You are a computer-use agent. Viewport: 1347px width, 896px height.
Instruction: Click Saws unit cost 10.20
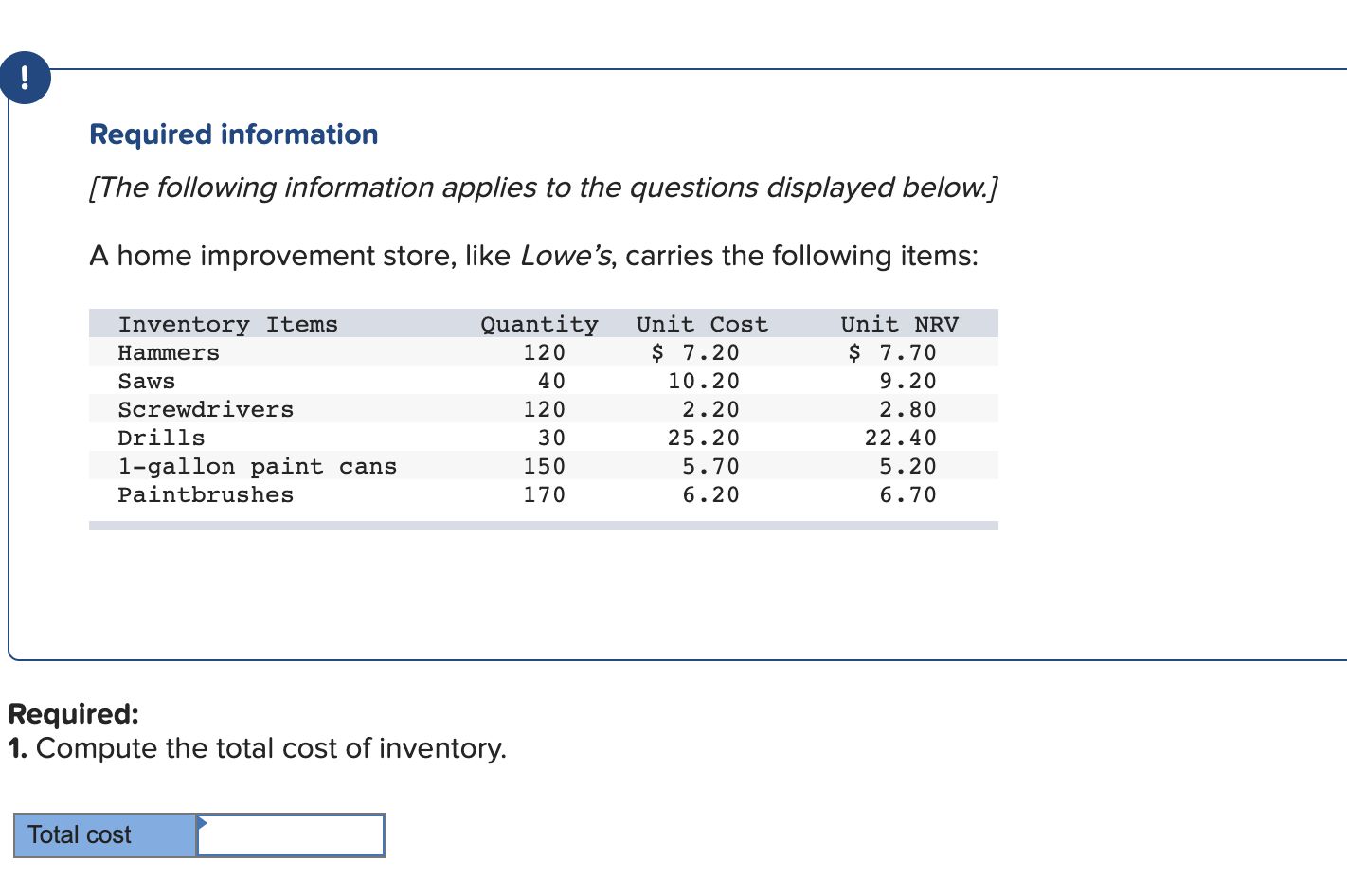(704, 381)
